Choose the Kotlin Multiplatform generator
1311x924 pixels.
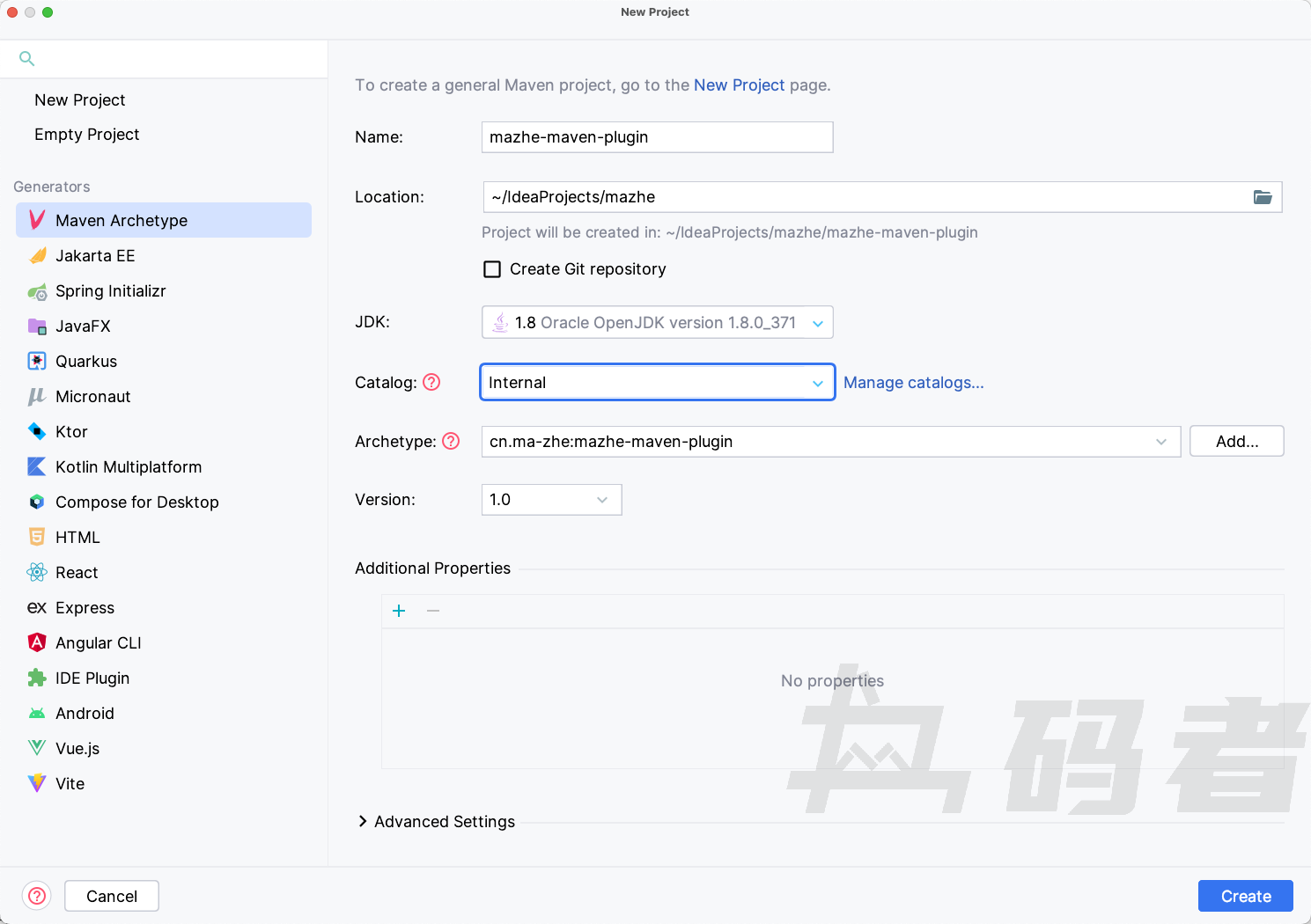point(128,467)
